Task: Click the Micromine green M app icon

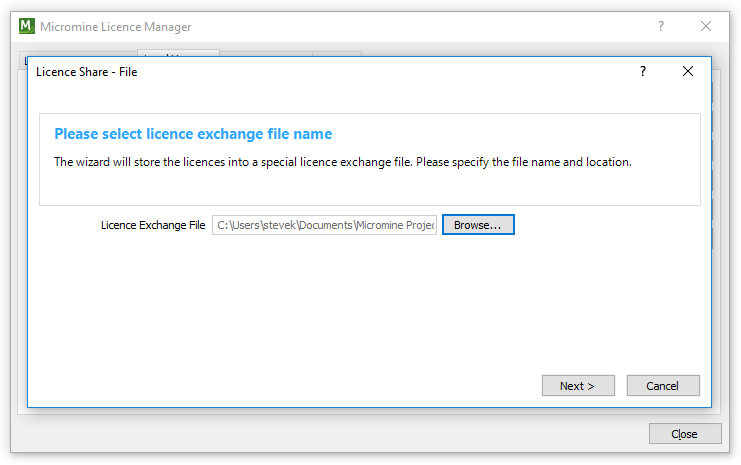Action: pyautogui.click(x=27, y=26)
